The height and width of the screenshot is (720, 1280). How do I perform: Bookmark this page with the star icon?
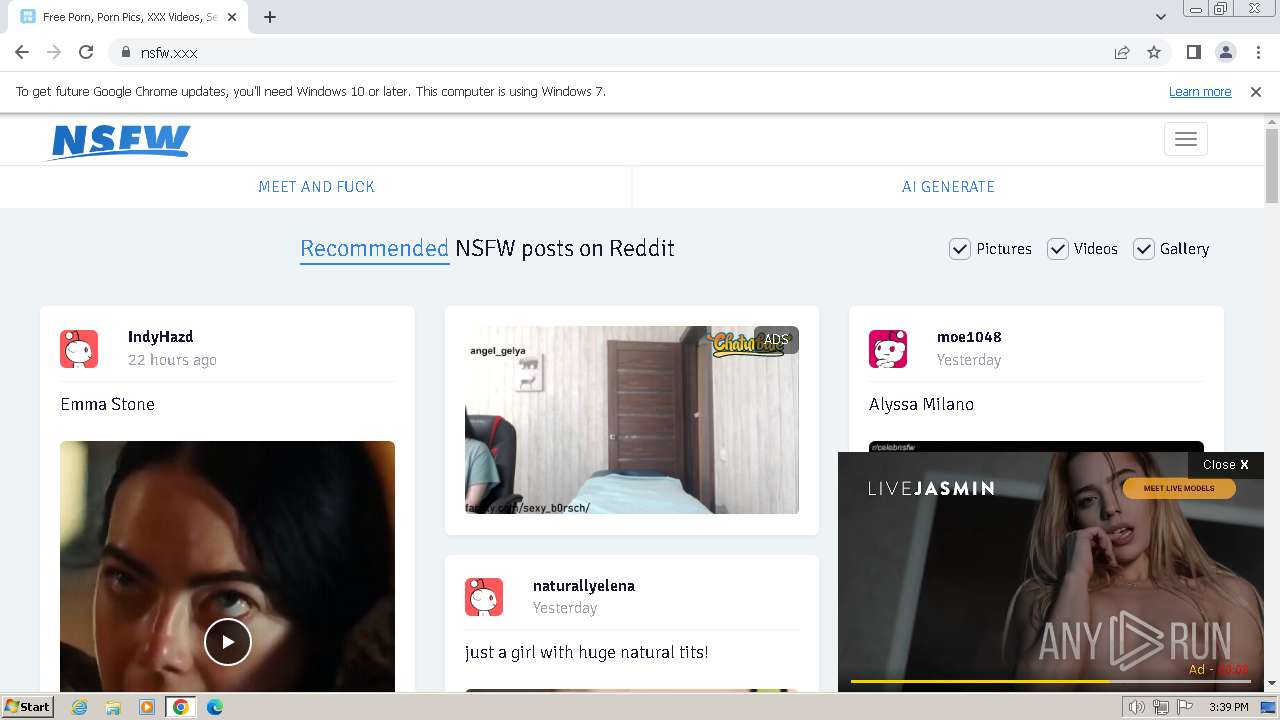pyautogui.click(x=1154, y=52)
